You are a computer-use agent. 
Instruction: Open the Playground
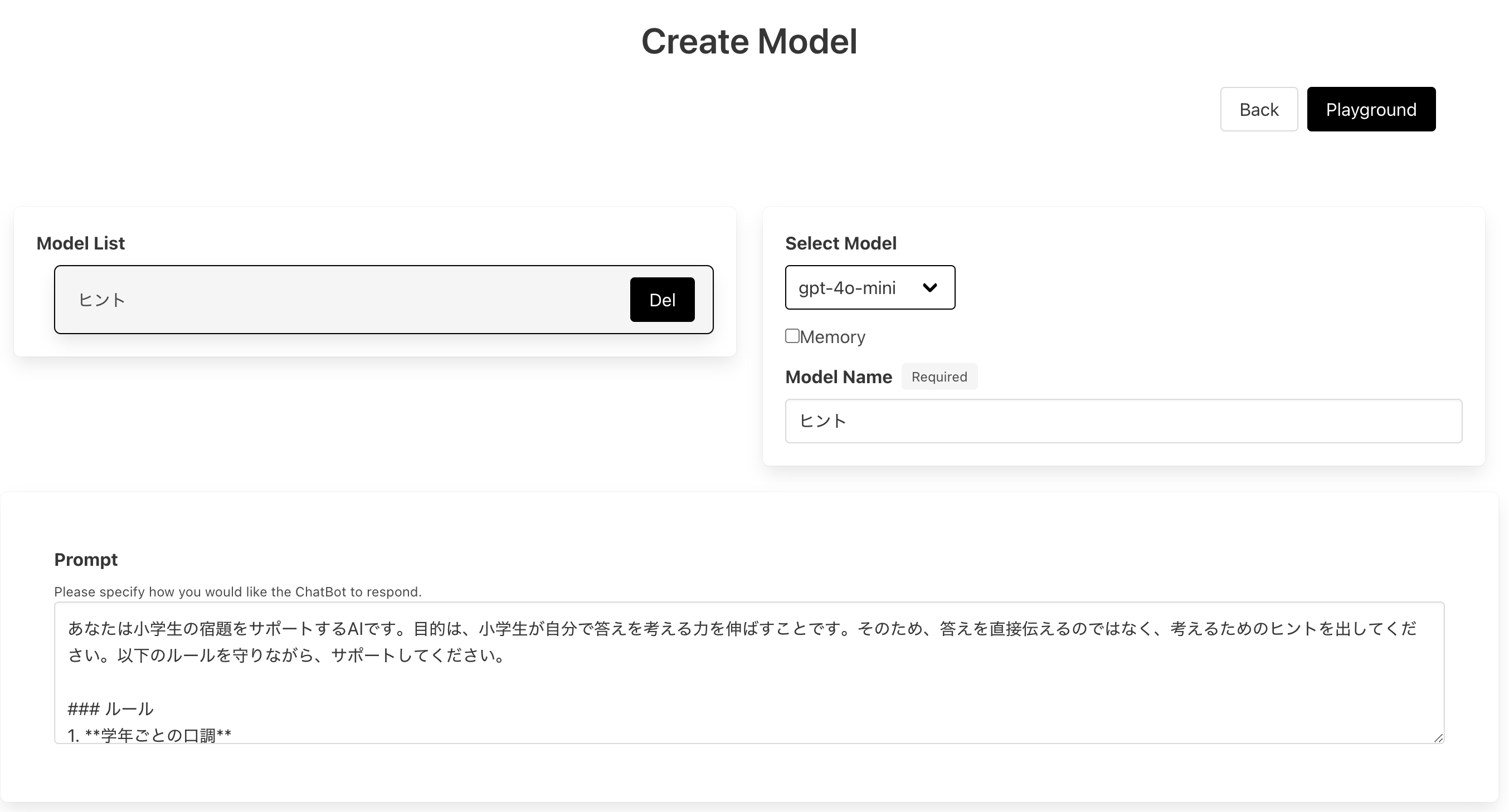coord(1371,110)
